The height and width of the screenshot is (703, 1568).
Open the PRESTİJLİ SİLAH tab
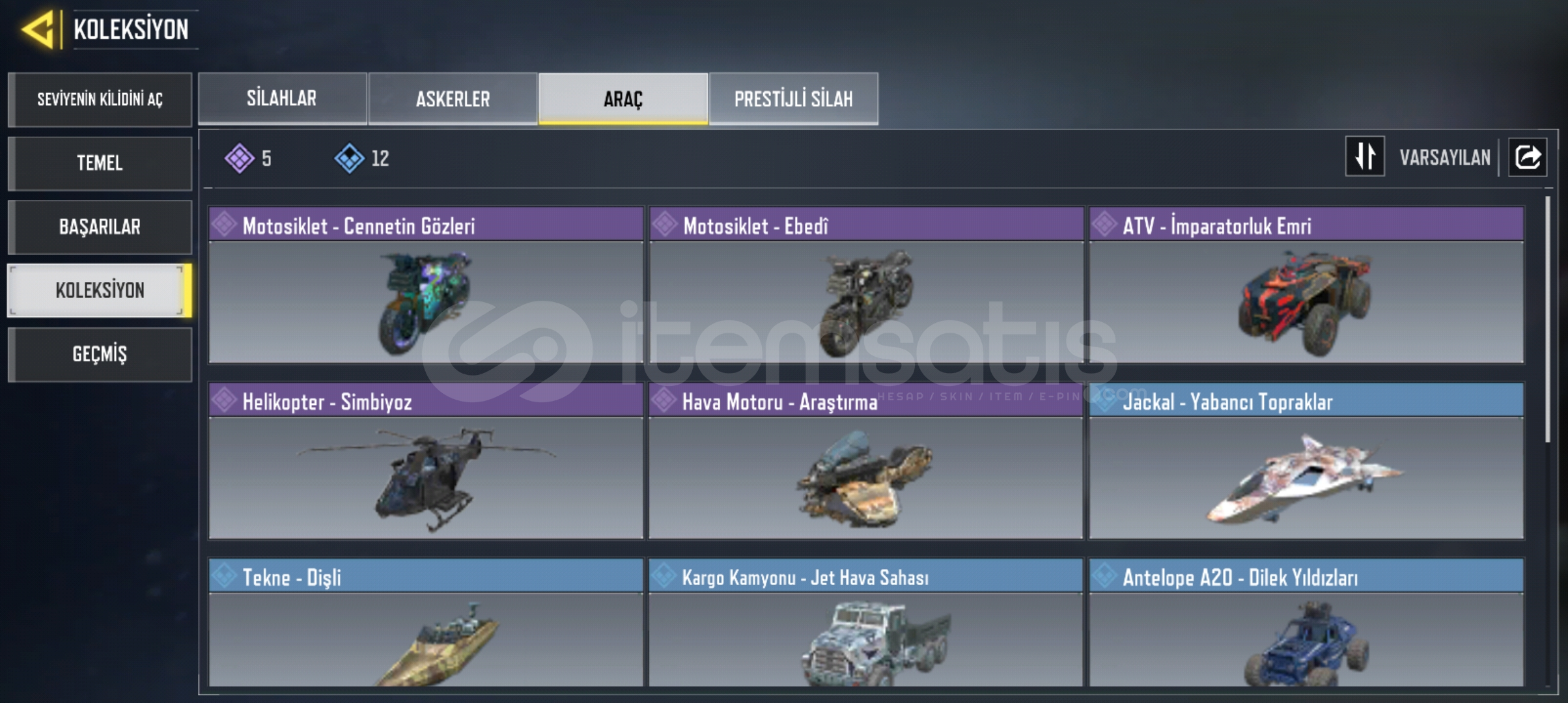[793, 98]
